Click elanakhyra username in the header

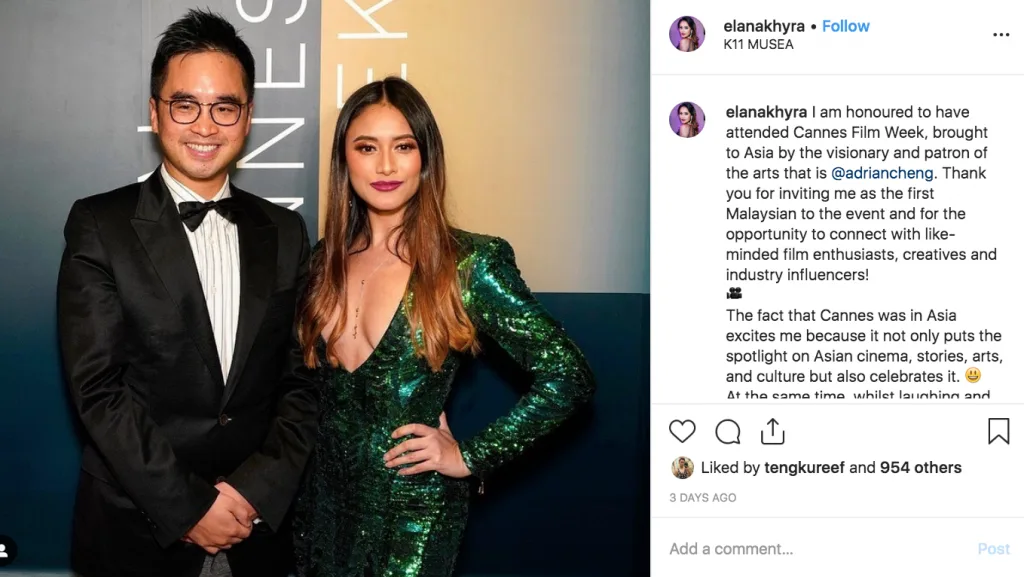[x=765, y=26]
